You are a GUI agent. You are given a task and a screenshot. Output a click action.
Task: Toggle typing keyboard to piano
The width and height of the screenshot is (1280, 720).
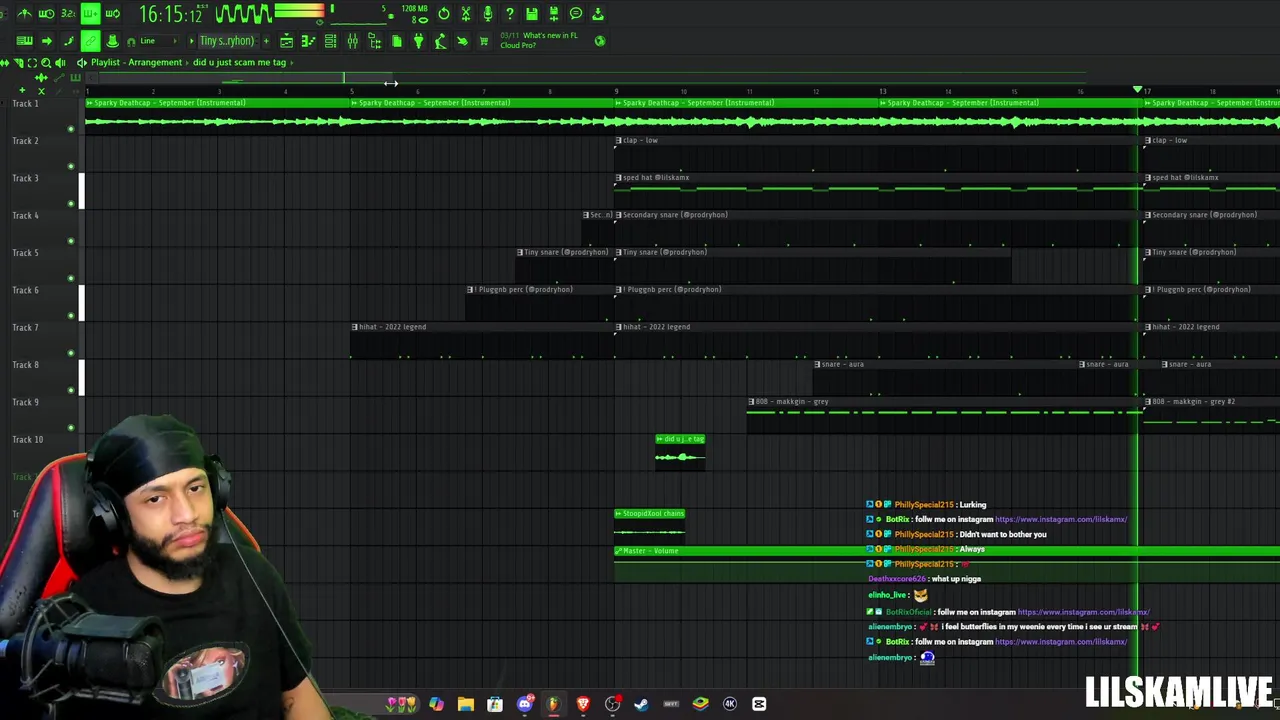(x=24, y=41)
